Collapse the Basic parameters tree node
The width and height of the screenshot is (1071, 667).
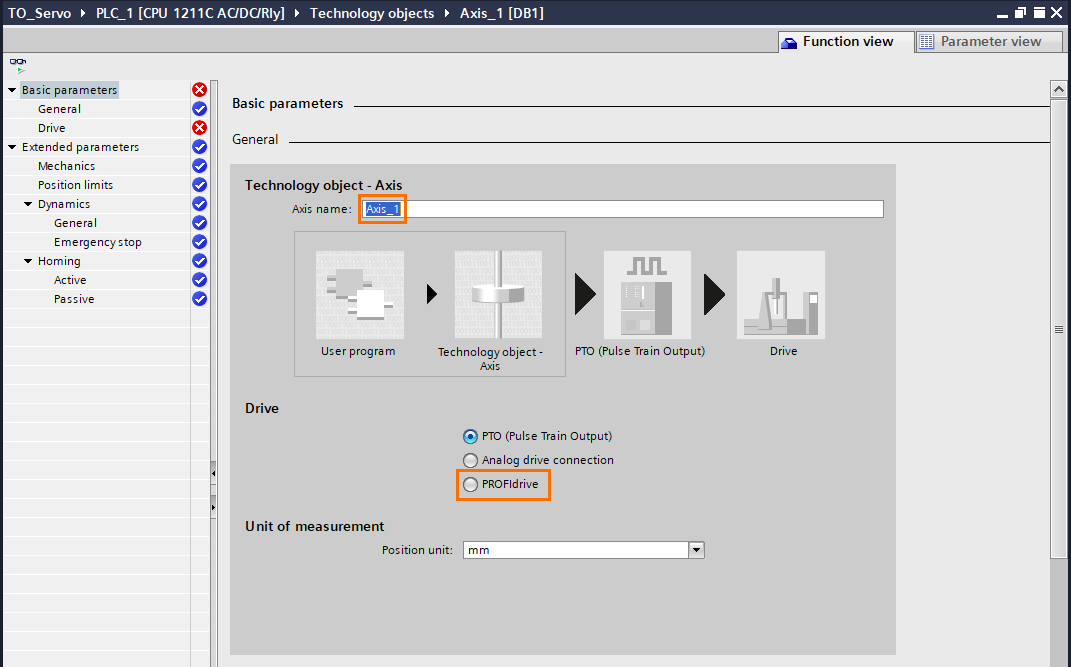(x=12, y=89)
